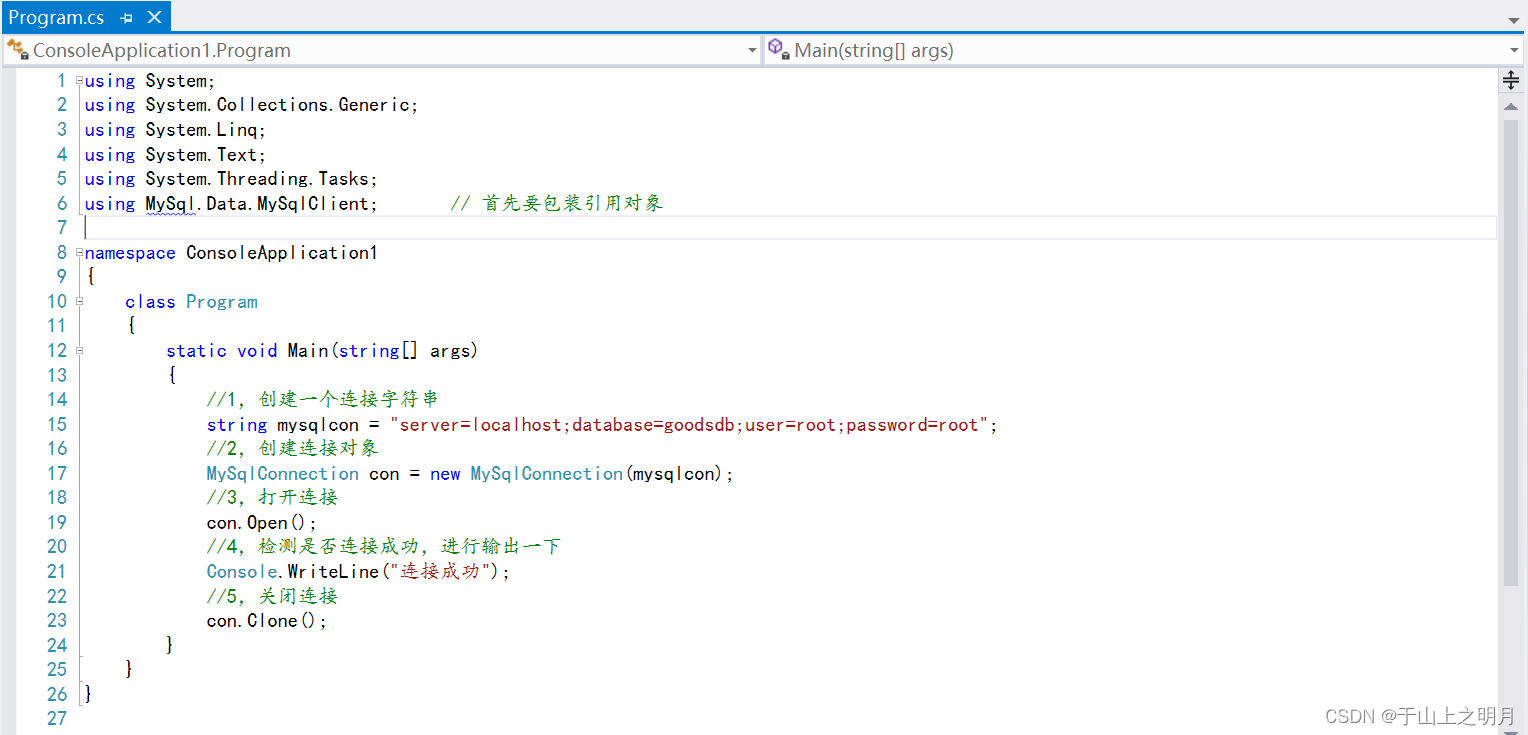Click 'con.Open();' on line 19
The image size is (1528, 735).
(262, 523)
